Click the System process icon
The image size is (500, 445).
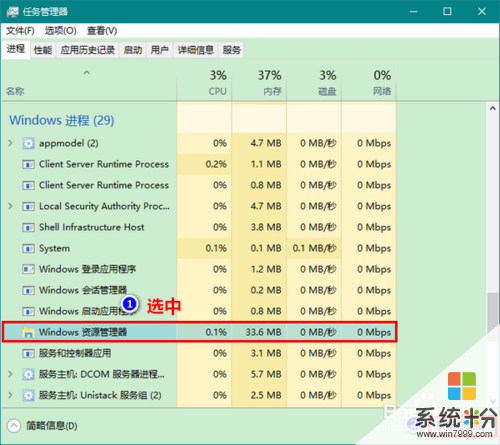coord(28,249)
